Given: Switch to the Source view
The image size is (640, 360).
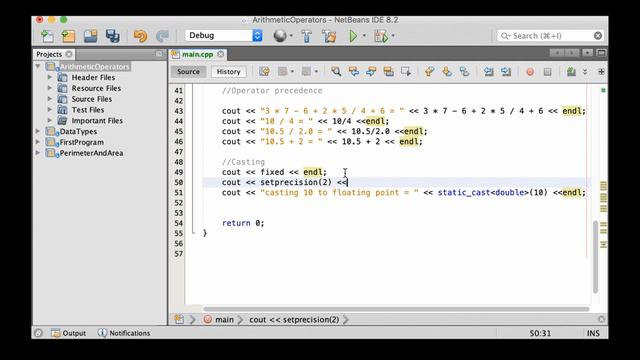Looking at the screenshot, I should click(x=188, y=71).
